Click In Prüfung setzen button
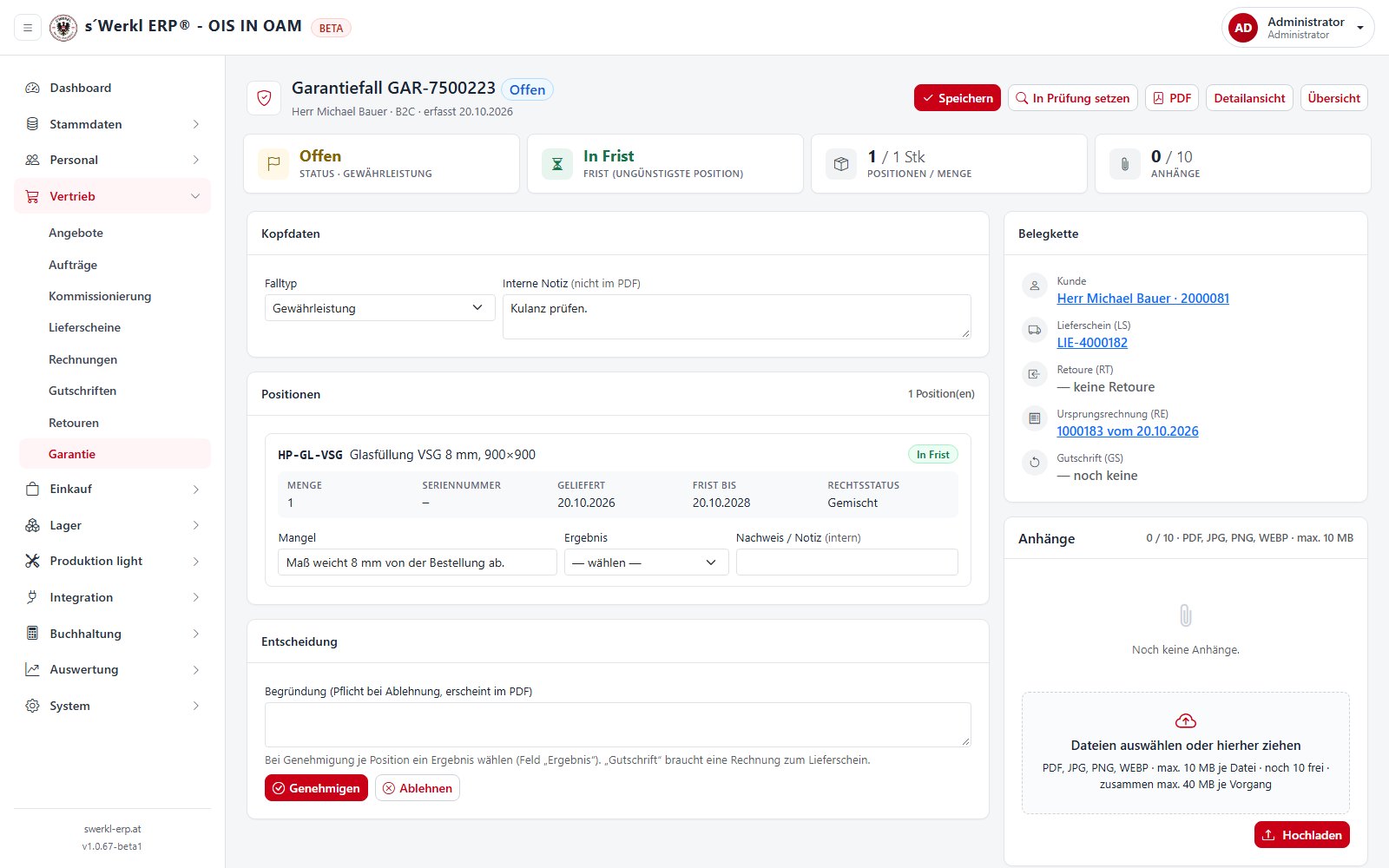 coord(1073,98)
